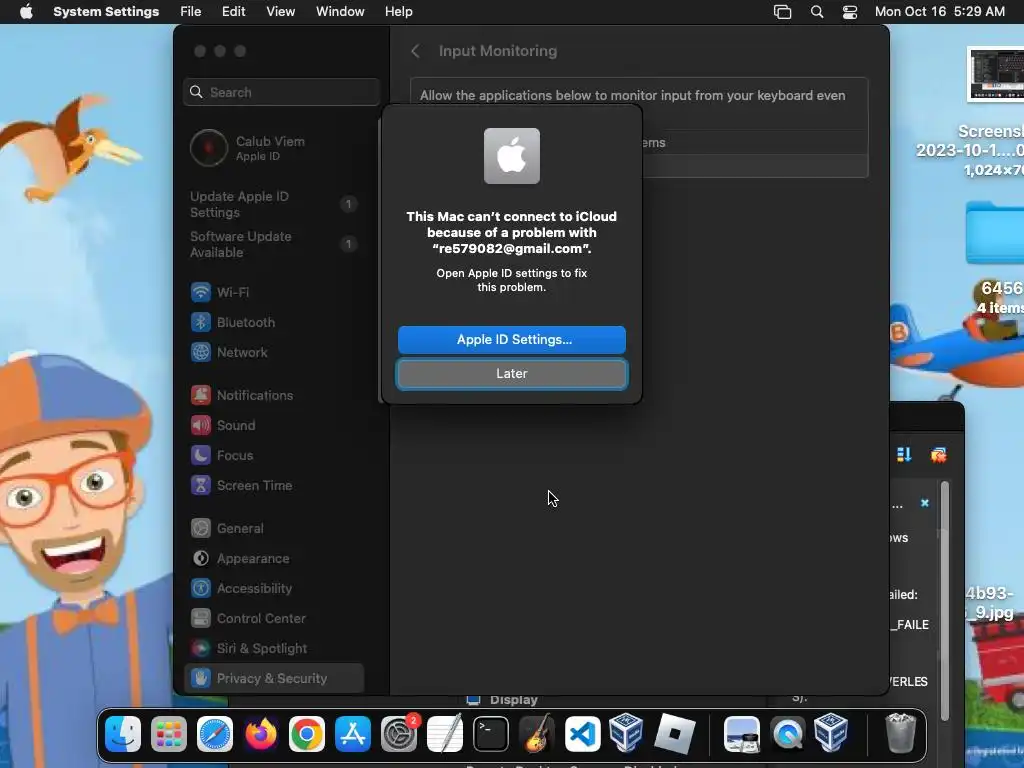This screenshot has width=1024, height=768.
Task: Open Spotlight search in the menu bar
Action: [x=817, y=12]
